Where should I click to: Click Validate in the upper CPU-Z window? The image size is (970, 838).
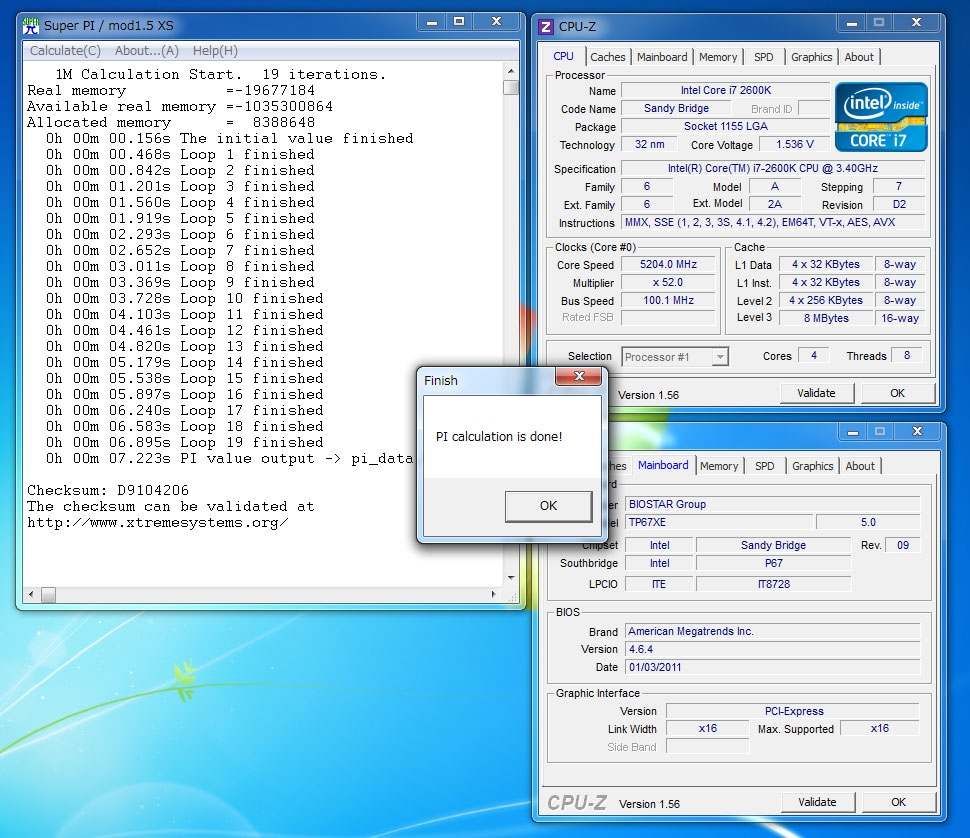pyautogui.click(x=816, y=393)
